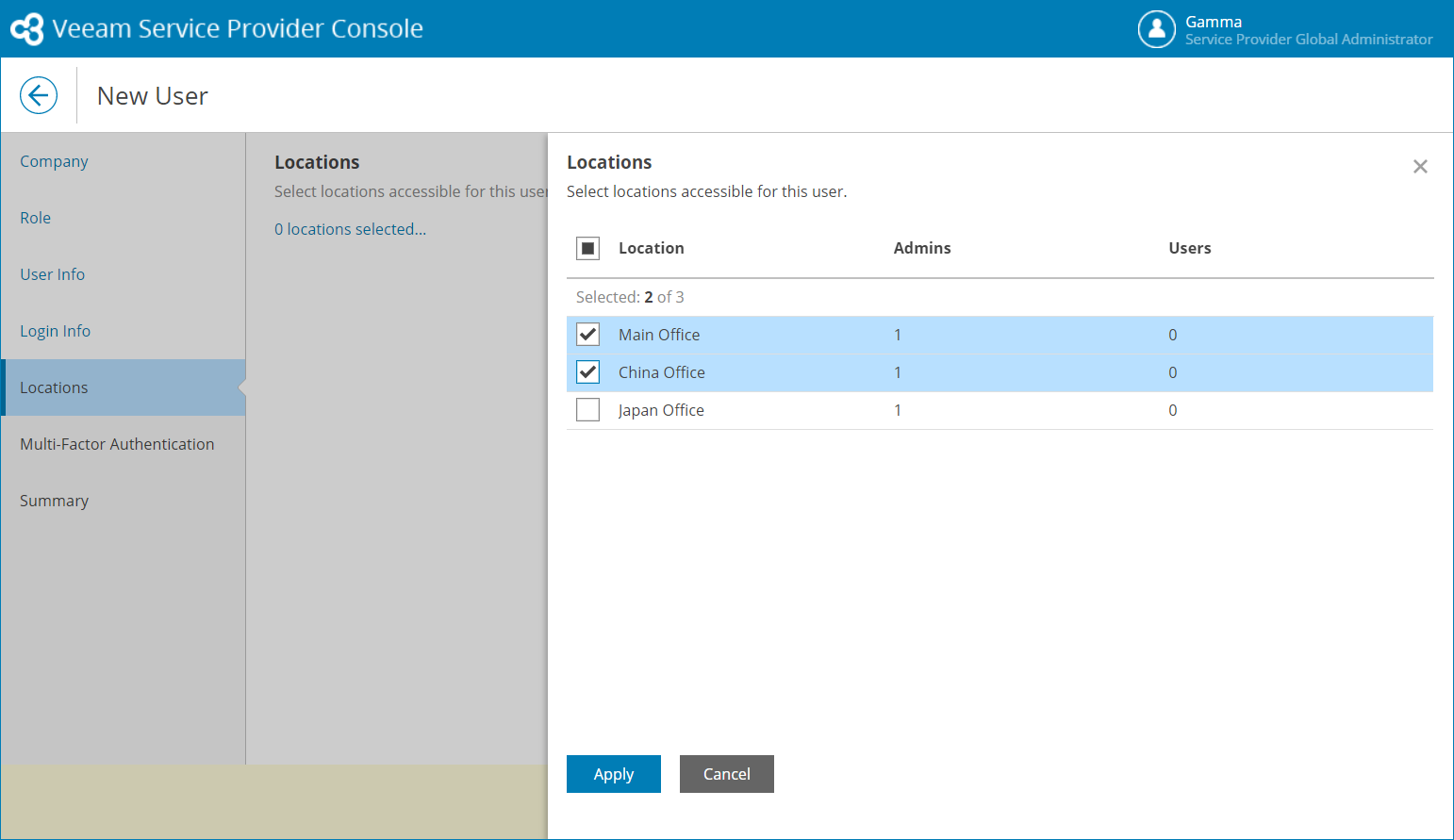Switch to the User Info step
Viewport: 1454px width, 840px height.
coord(53,274)
